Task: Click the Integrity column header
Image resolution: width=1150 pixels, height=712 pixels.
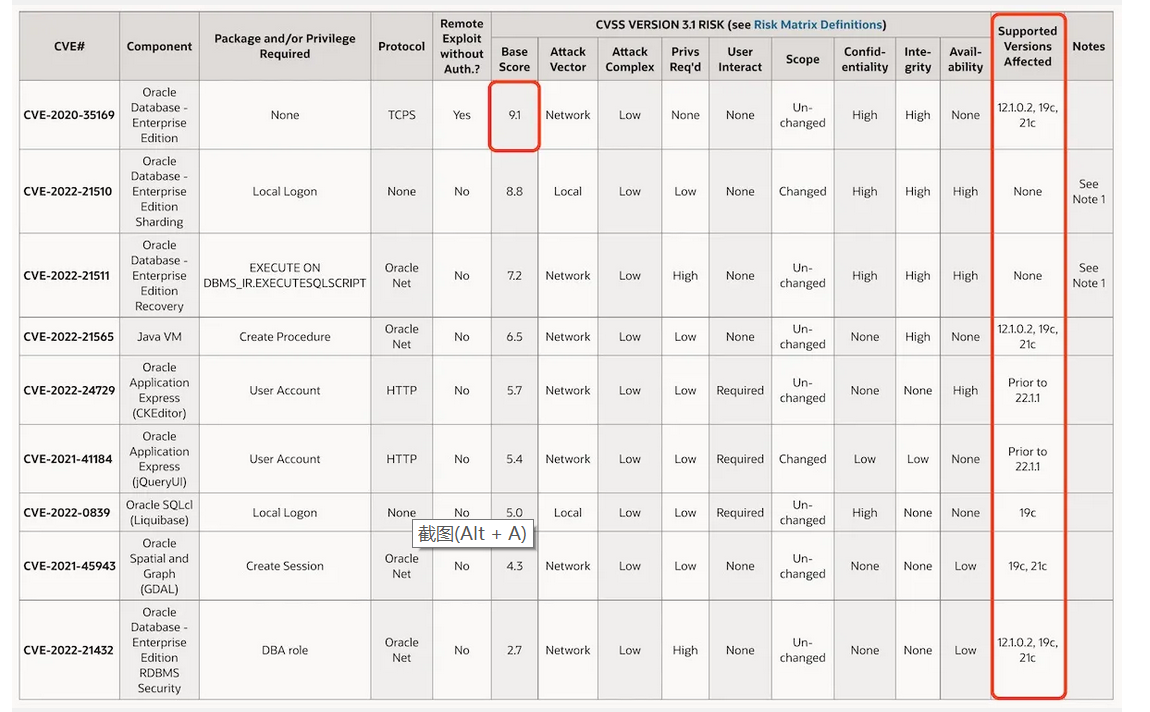Action: [x=918, y=59]
